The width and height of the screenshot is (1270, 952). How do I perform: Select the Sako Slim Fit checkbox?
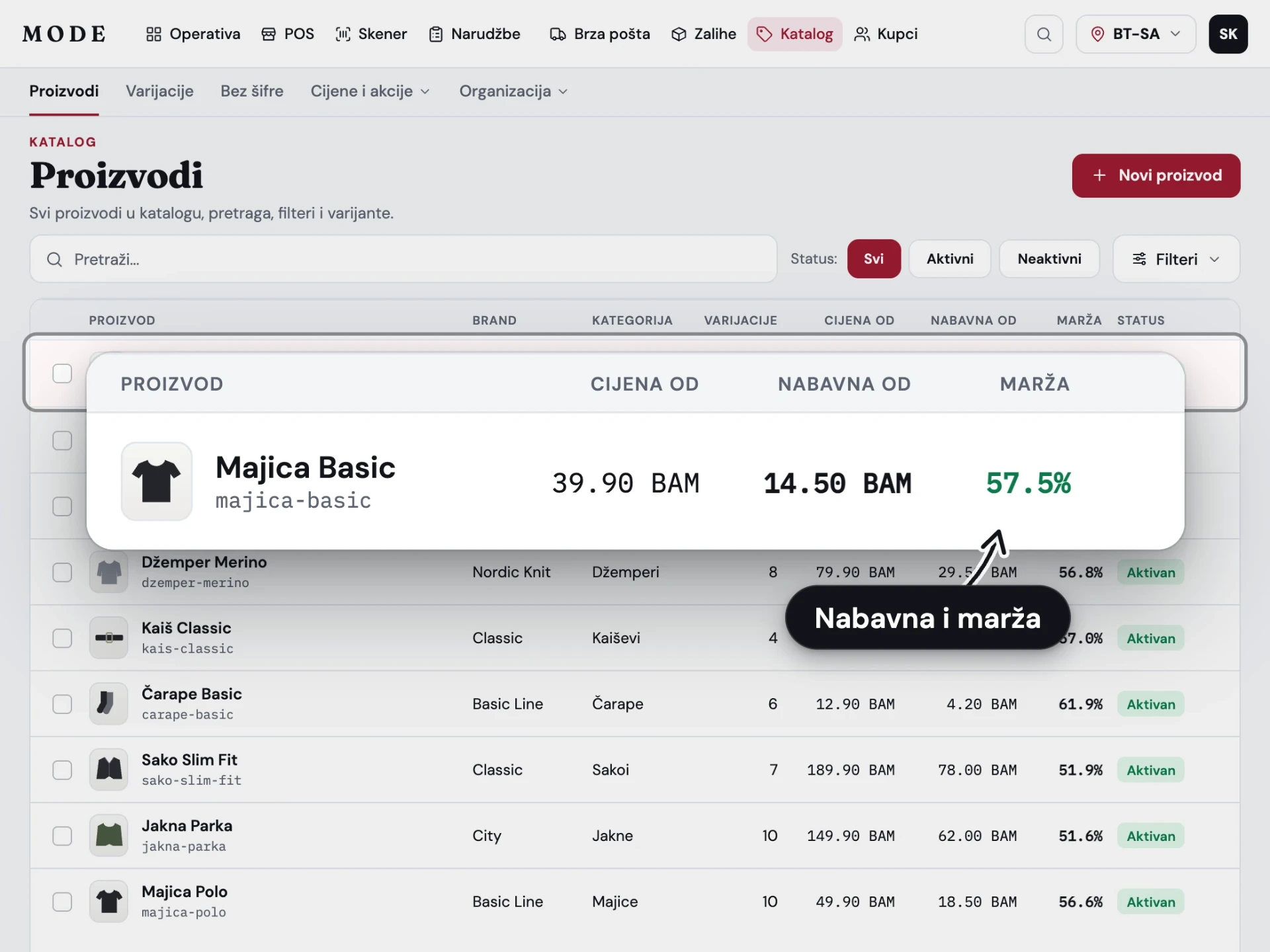pyautogui.click(x=62, y=770)
